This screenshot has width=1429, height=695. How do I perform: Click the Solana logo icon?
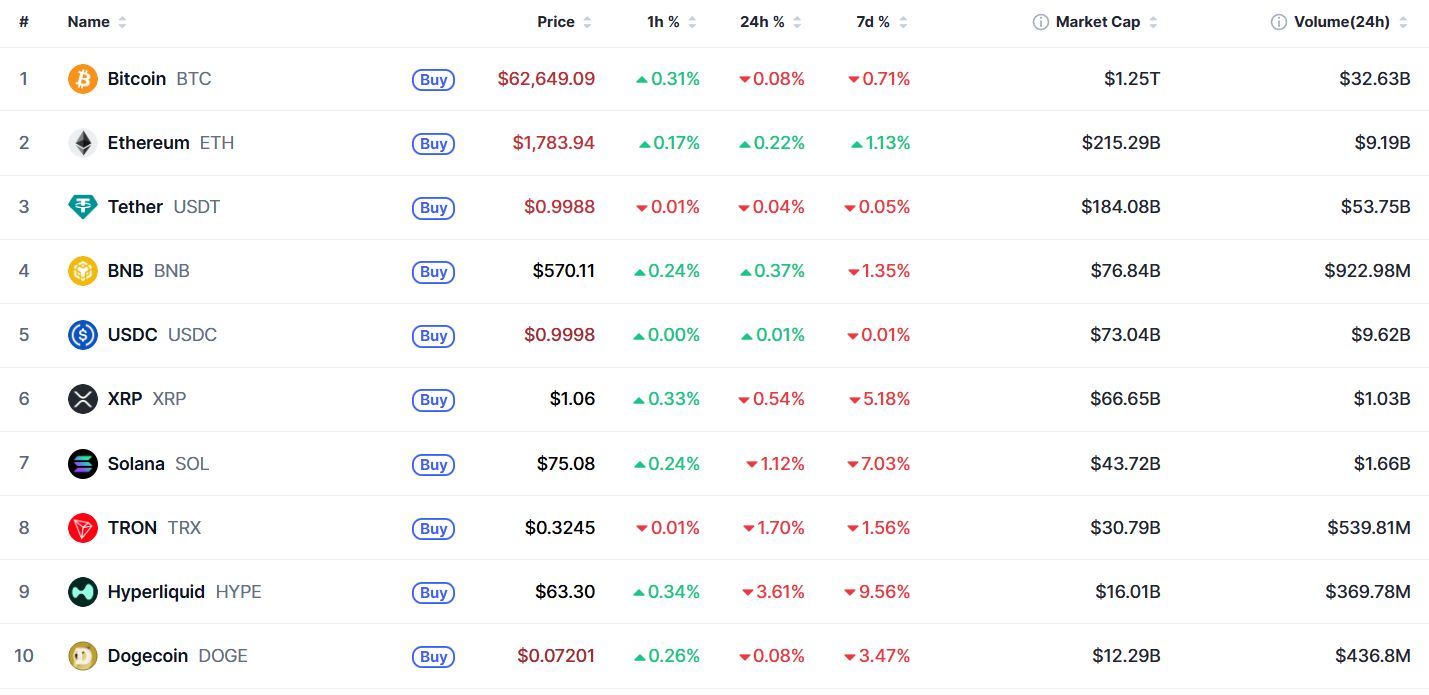pos(83,464)
